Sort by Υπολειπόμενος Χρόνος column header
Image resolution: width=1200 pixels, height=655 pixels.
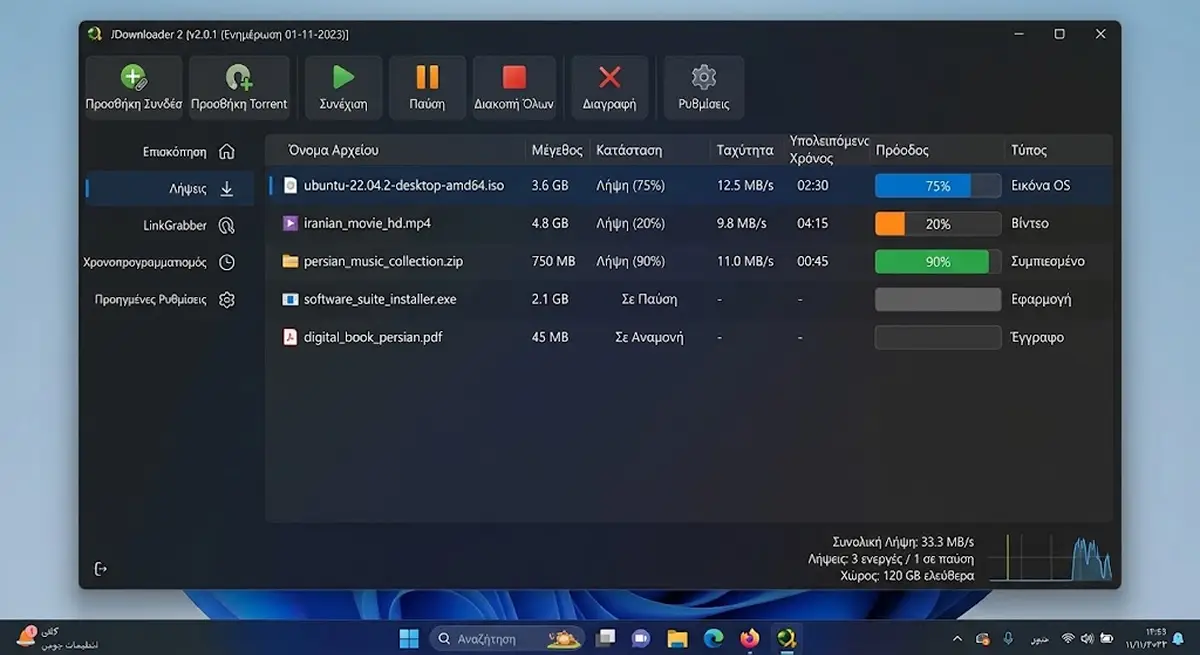coord(829,150)
